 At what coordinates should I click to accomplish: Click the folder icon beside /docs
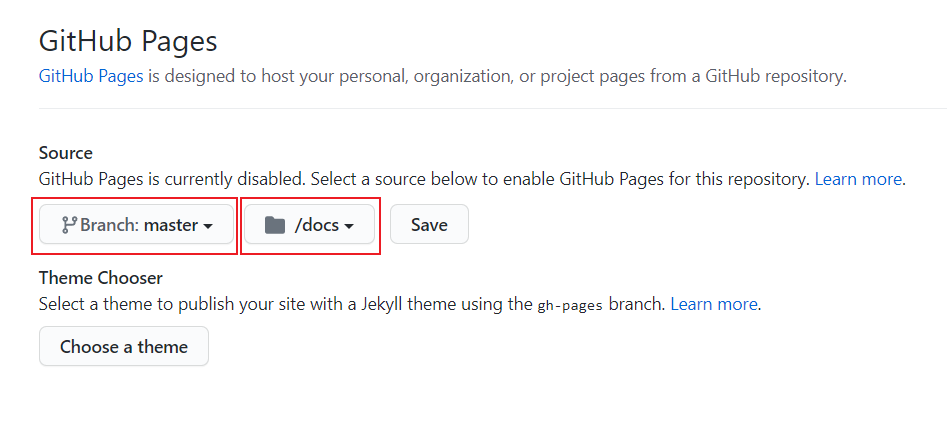pyautogui.click(x=275, y=225)
